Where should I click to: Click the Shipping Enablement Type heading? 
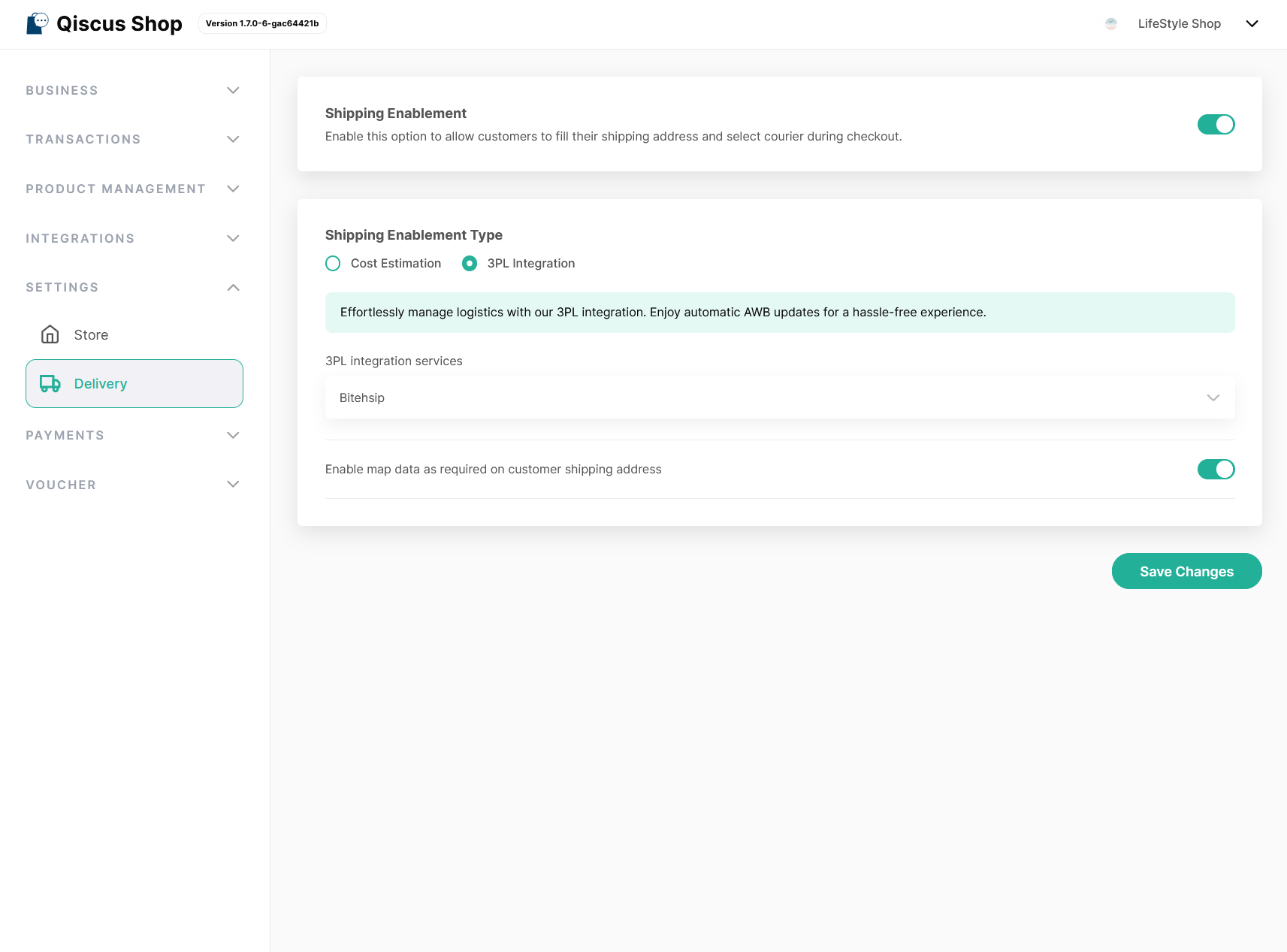(414, 235)
